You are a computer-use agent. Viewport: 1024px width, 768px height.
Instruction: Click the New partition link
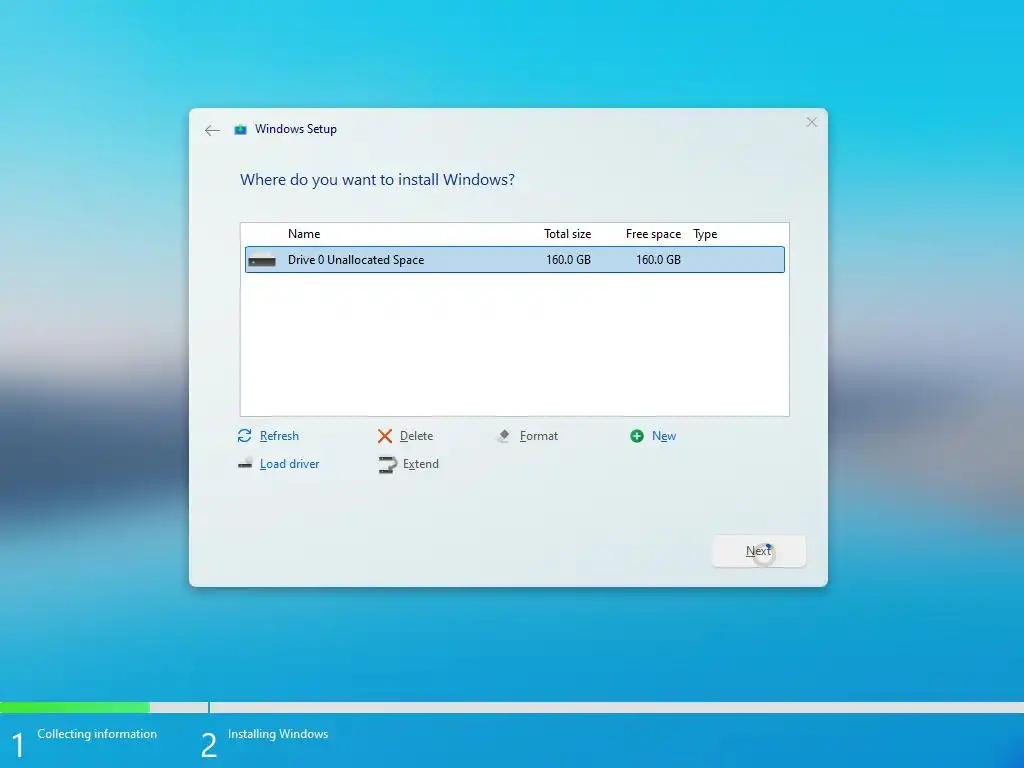tap(664, 436)
